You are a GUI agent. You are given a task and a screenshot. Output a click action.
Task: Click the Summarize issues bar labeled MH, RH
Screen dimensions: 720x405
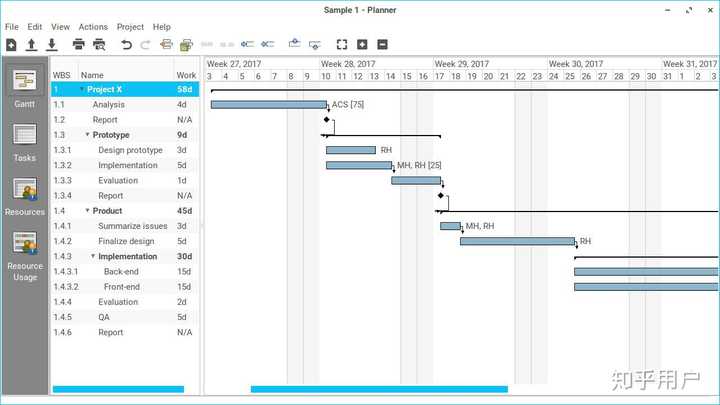450,226
